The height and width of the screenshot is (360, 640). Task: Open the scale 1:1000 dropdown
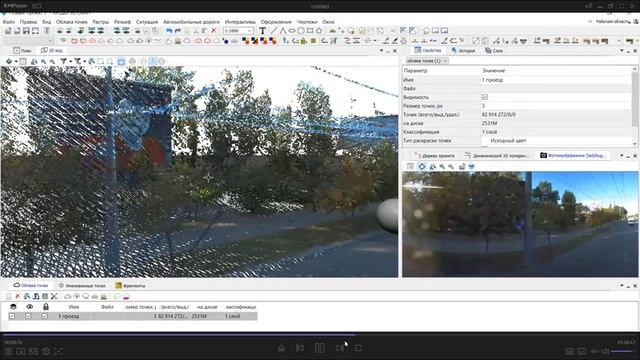[238, 31]
